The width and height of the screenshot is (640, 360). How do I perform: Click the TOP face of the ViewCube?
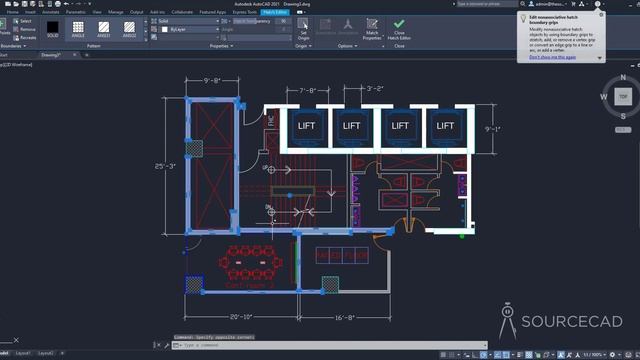click(x=623, y=97)
